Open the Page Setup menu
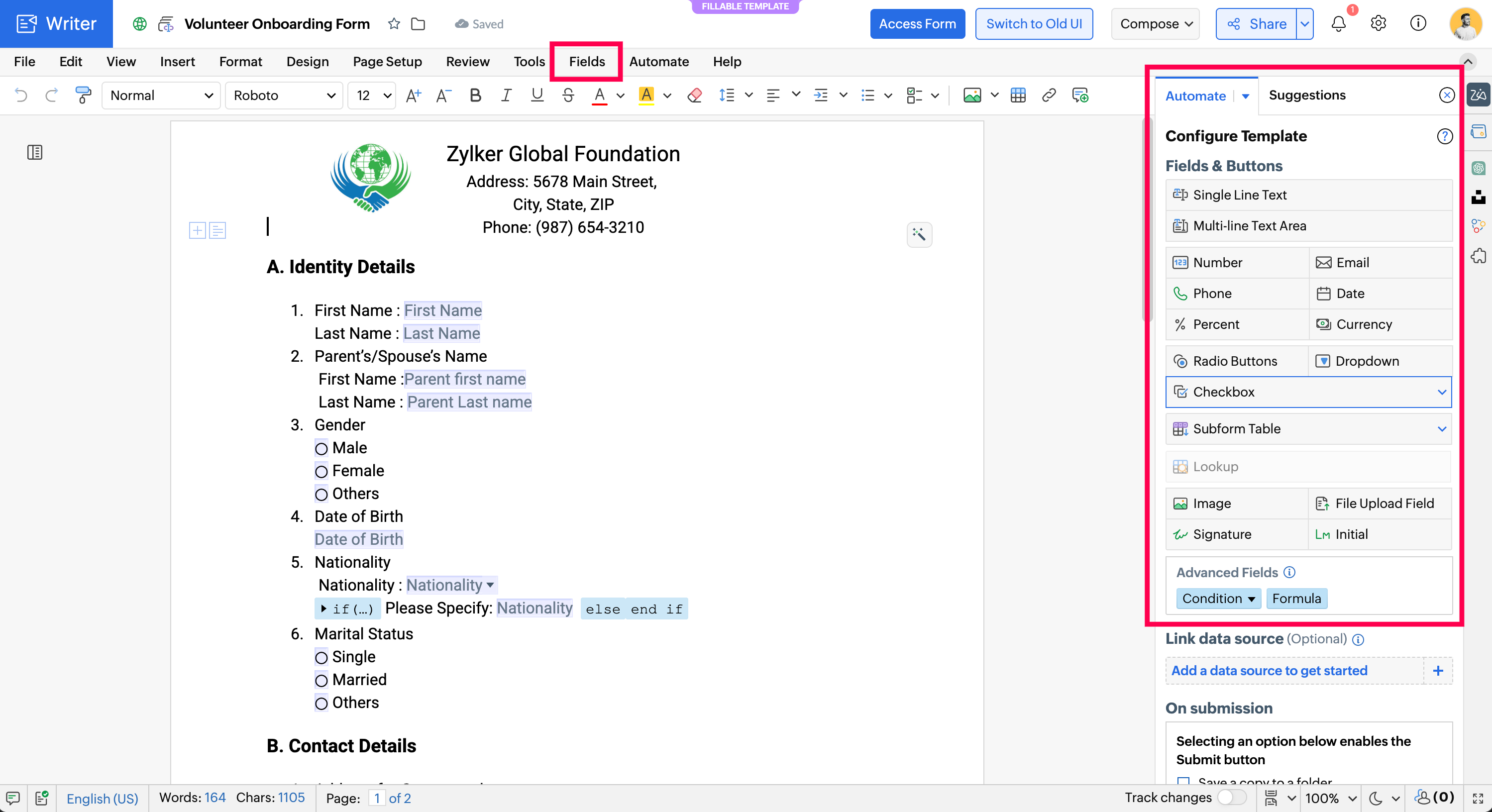 tap(387, 61)
